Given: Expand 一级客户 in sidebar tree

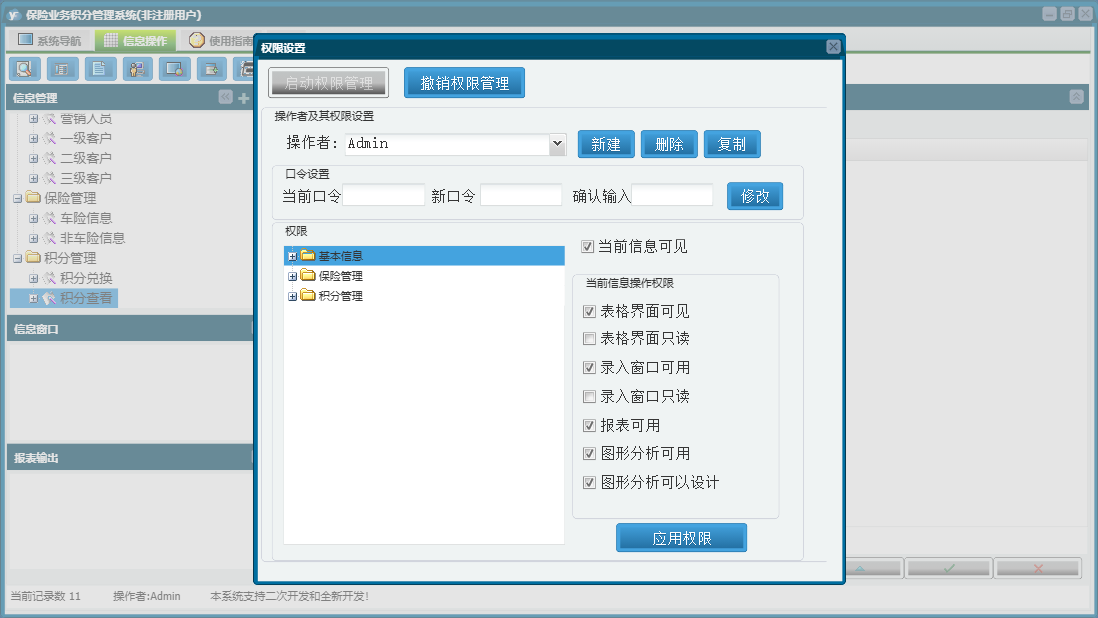Looking at the screenshot, I should click(33, 139).
